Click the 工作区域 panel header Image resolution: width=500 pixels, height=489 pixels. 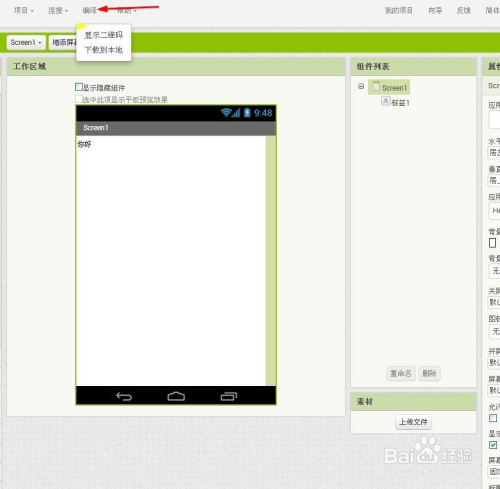tap(176, 67)
